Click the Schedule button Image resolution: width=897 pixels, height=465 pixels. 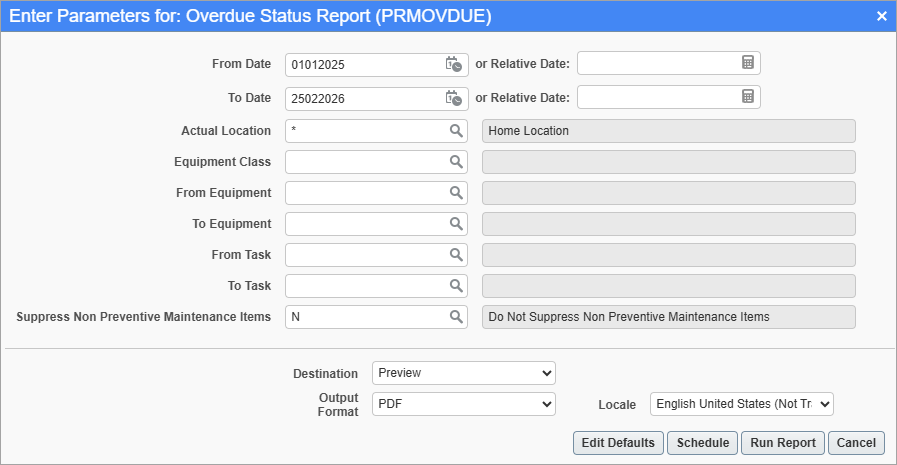pos(702,443)
